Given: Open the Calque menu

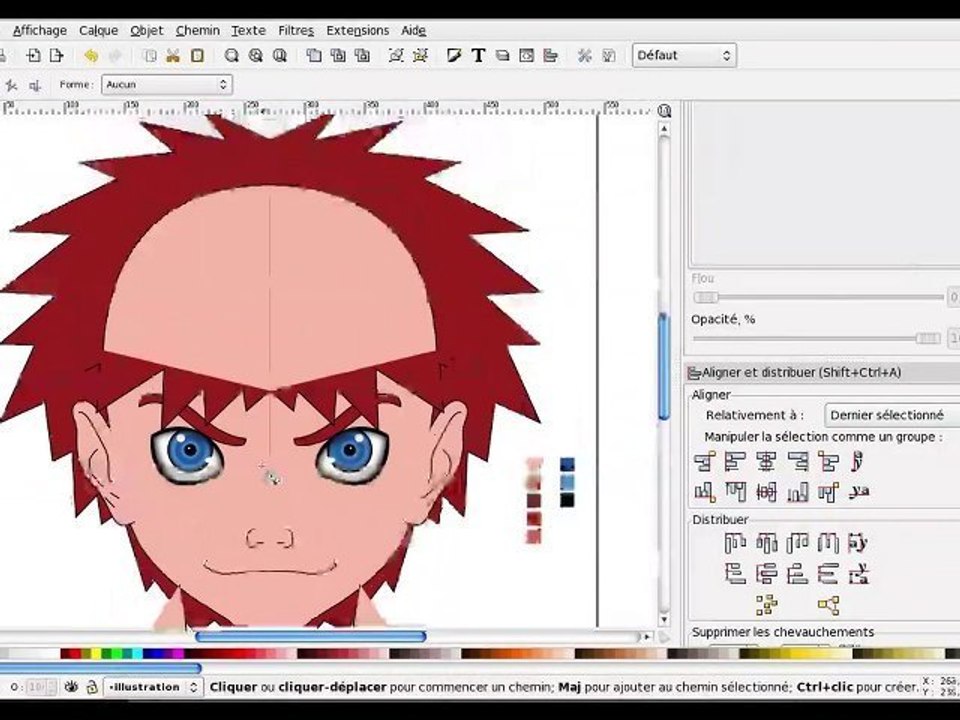Looking at the screenshot, I should tap(99, 30).
